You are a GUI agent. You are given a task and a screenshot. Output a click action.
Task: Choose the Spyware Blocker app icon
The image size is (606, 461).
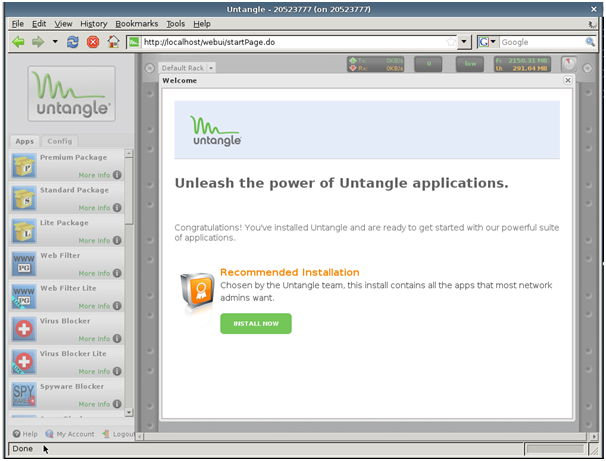click(24, 394)
